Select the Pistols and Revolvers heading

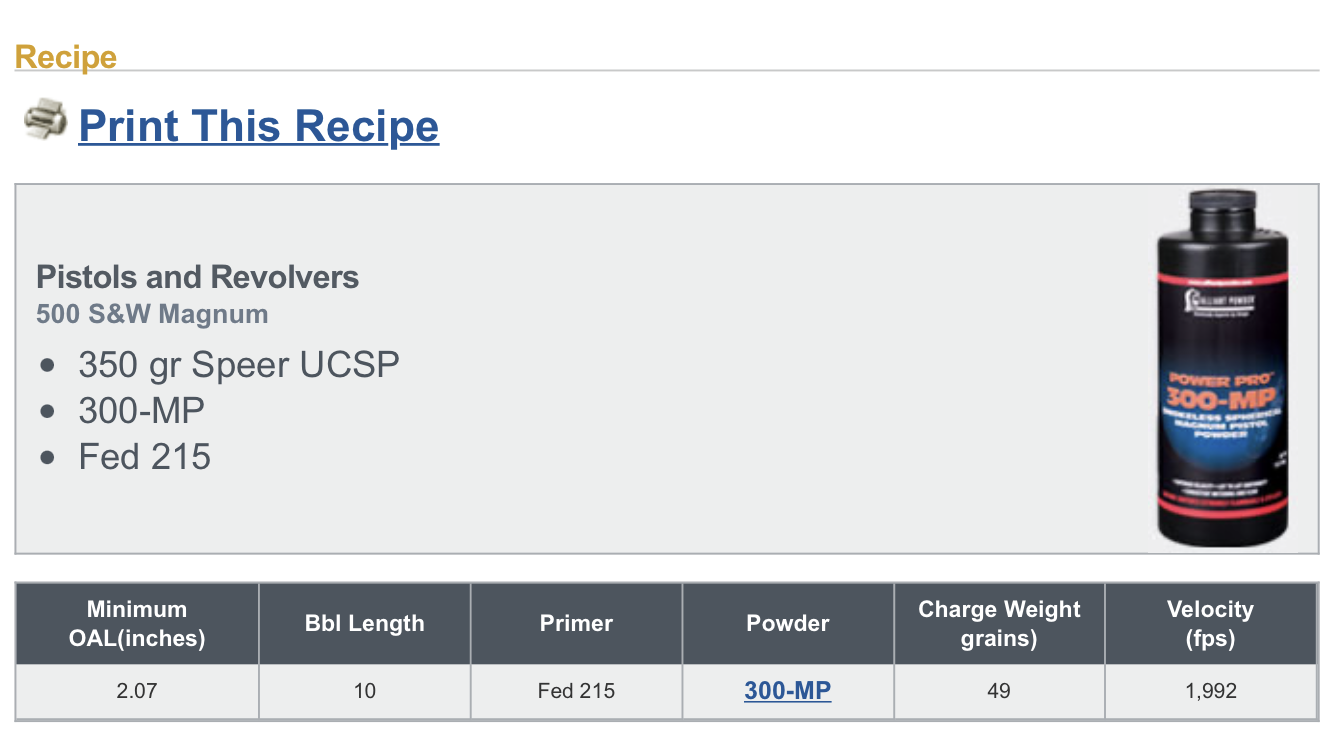tap(197, 277)
